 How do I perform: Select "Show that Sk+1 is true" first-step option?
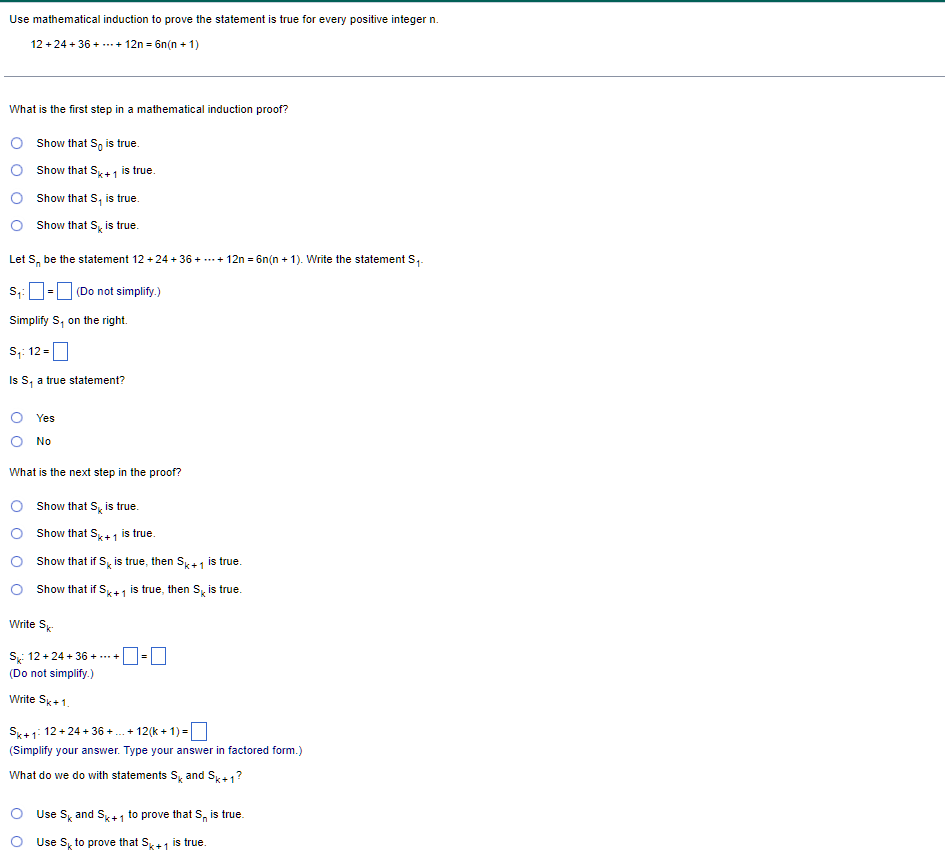[17, 170]
